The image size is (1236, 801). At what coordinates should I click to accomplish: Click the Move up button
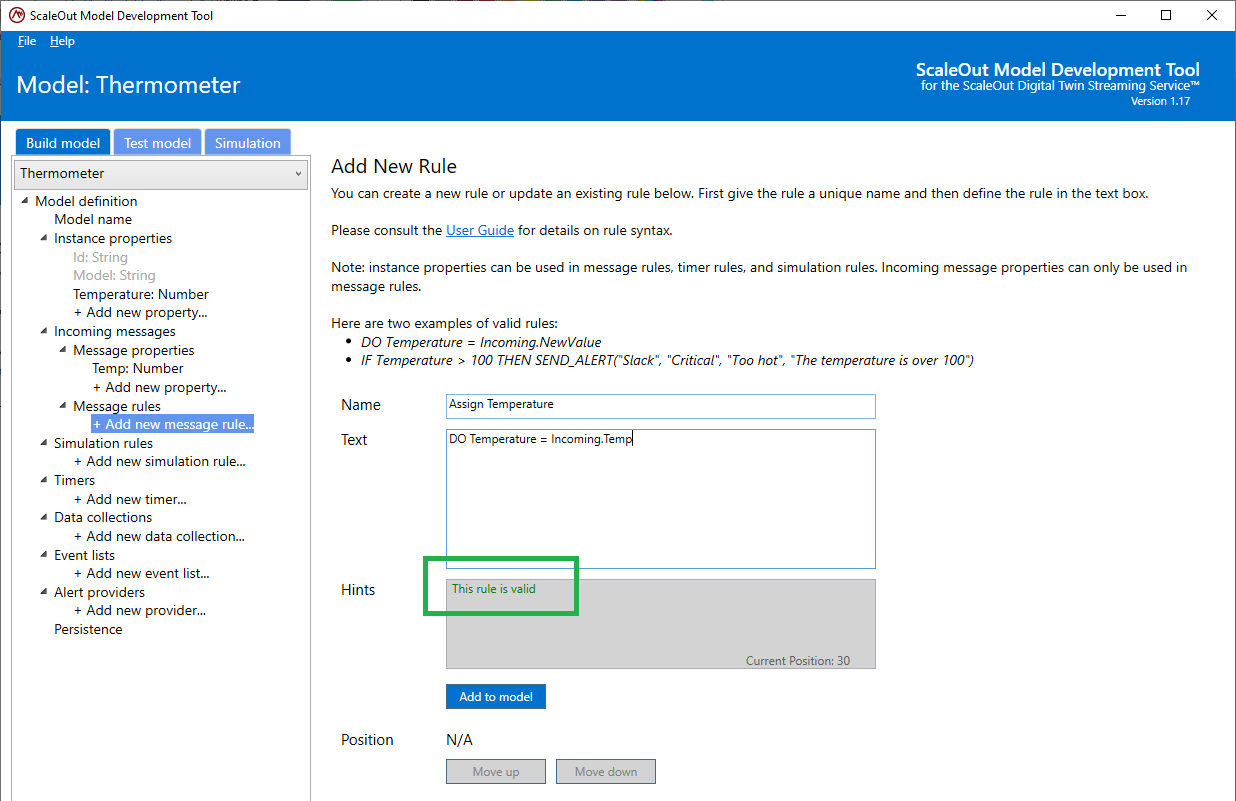pyautogui.click(x=496, y=771)
